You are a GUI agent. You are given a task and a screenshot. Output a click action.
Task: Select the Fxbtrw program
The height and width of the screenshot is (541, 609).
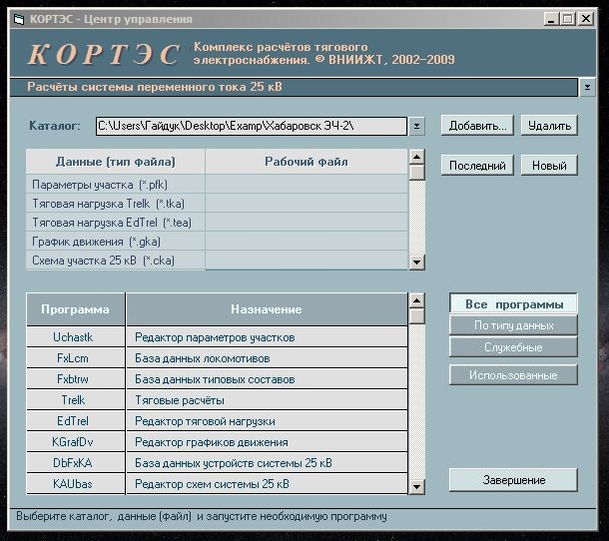(x=76, y=379)
